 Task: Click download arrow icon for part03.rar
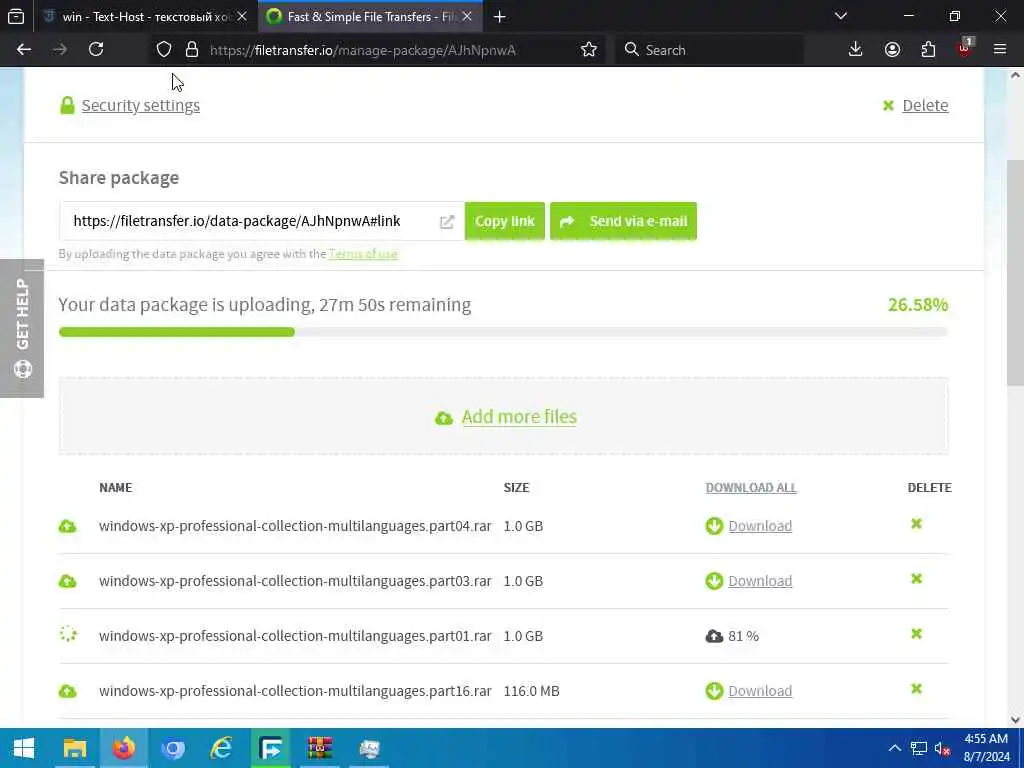(714, 581)
